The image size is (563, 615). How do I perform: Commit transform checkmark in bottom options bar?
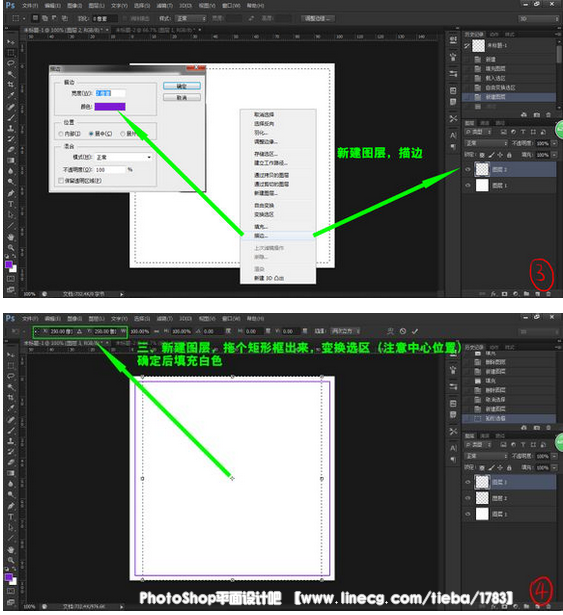click(x=415, y=331)
